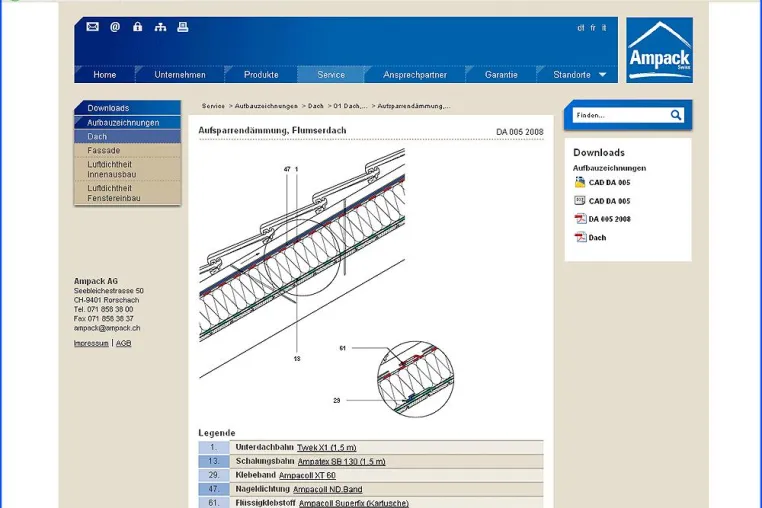Click Service in the breadcrumb
This screenshot has width=762, height=508.
pos(213,106)
